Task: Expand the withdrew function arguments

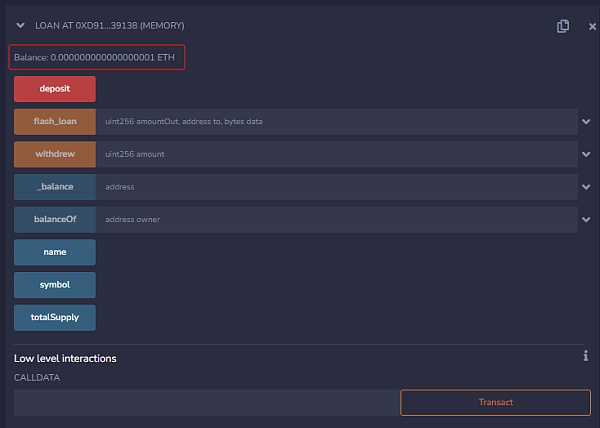Action: (x=585, y=155)
